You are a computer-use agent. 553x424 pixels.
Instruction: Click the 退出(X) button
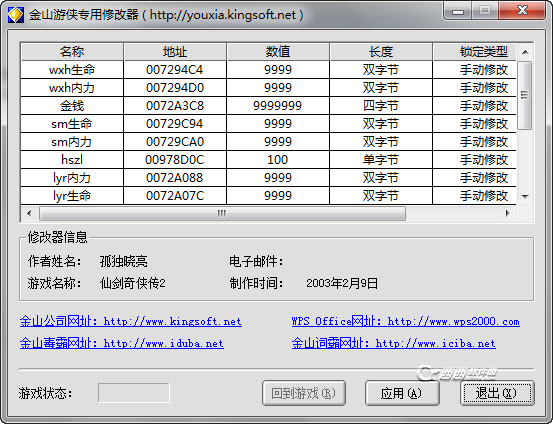click(x=497, y=393)
